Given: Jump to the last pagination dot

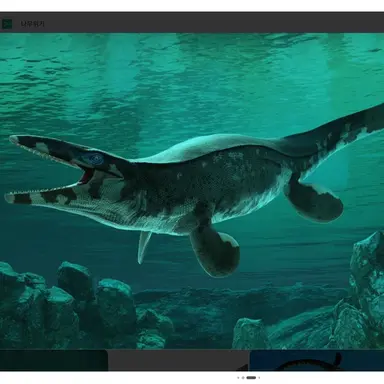Looking at the screenshot, I should [259, 378].
